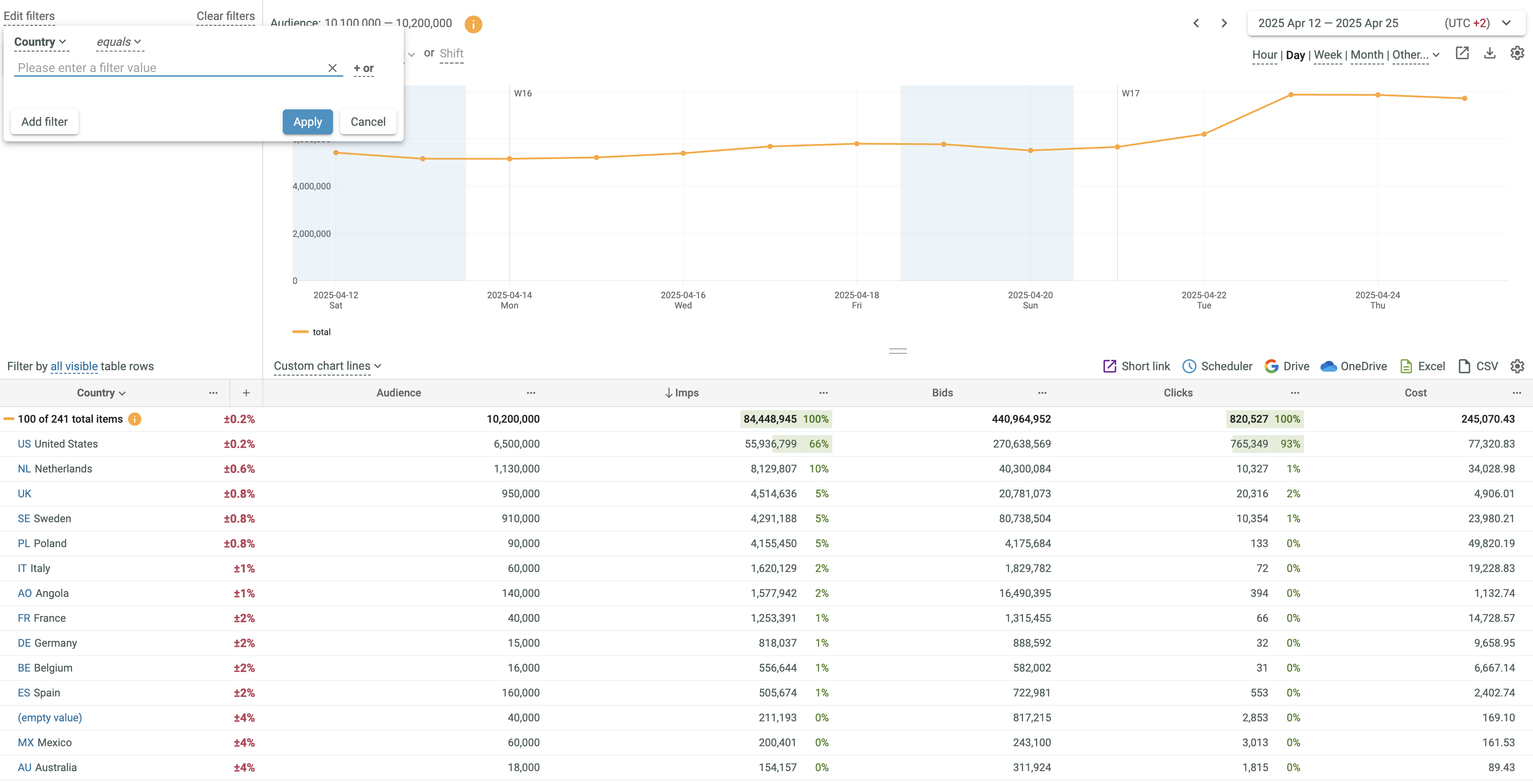1533x784 pixels.
Task: Go to next date range arrow
Action: coord(1224,23)
